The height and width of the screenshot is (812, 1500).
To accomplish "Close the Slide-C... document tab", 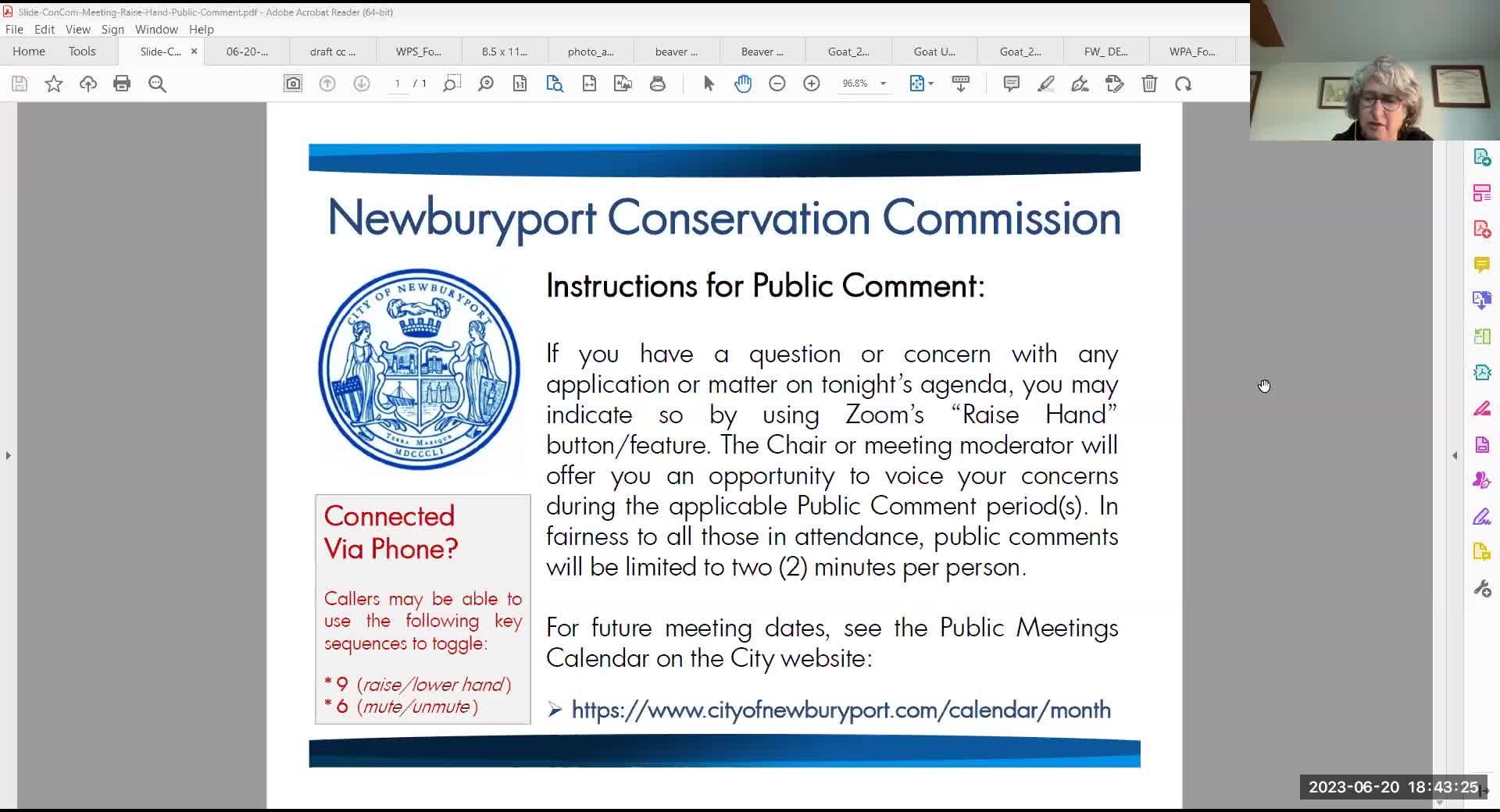I will pyautogui.click(x=194, y=52).
